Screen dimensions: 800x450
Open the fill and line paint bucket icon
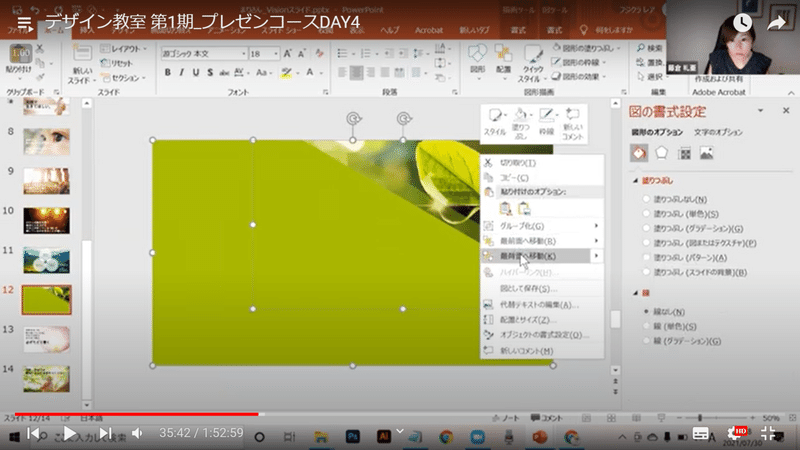(x=639, y=153)
